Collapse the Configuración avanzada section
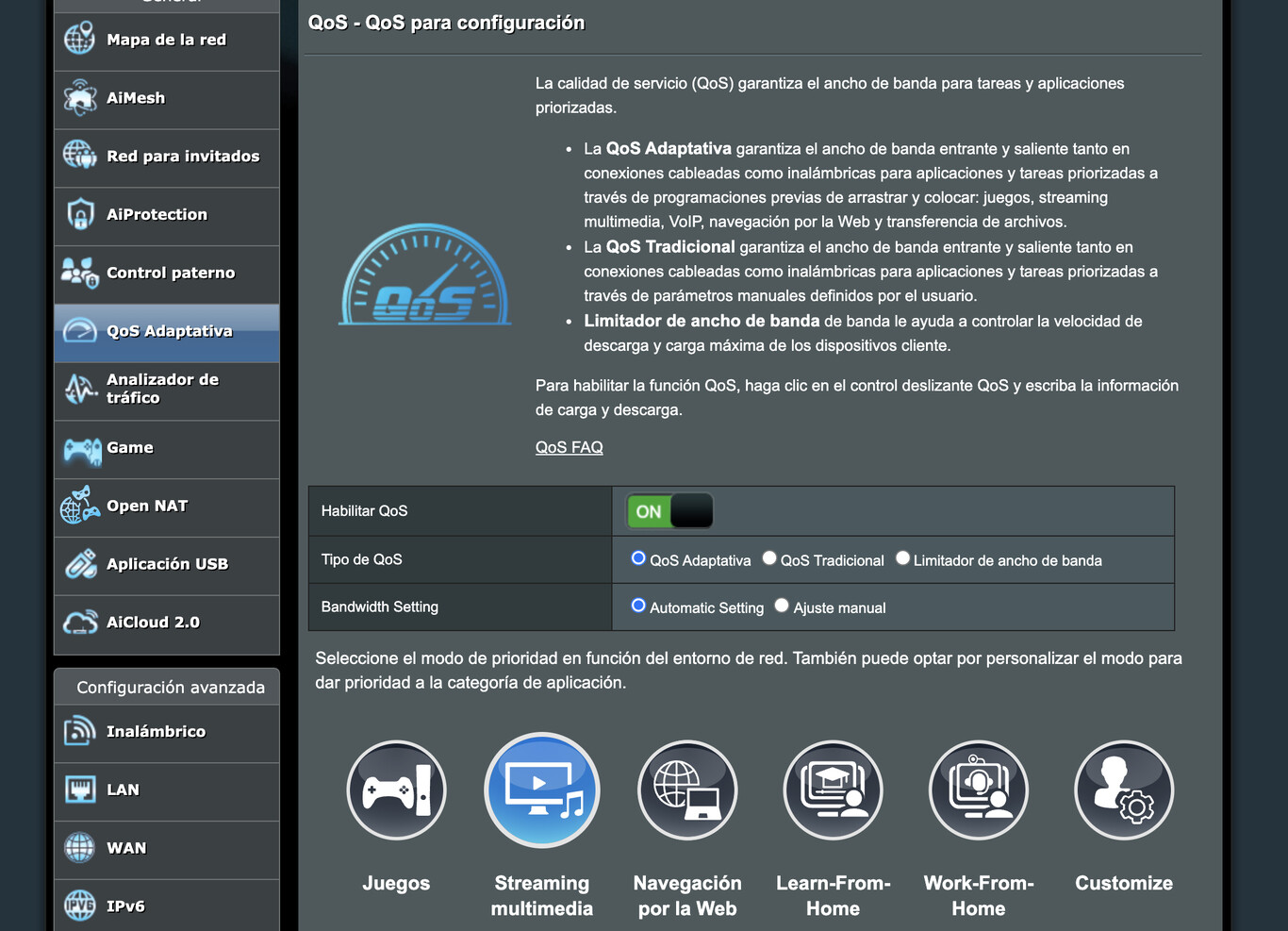The width and height of the screenshot is (1288, 931). [x=166, y=687]
